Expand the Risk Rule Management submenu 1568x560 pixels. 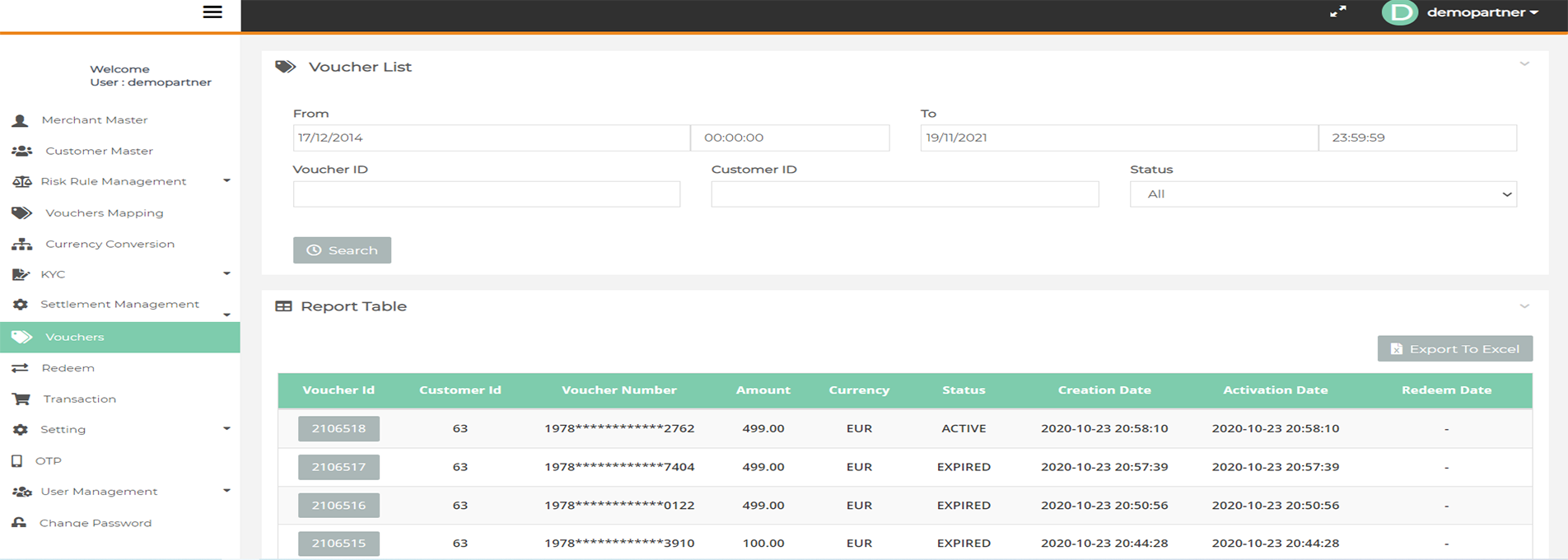[x=226, y=181]
